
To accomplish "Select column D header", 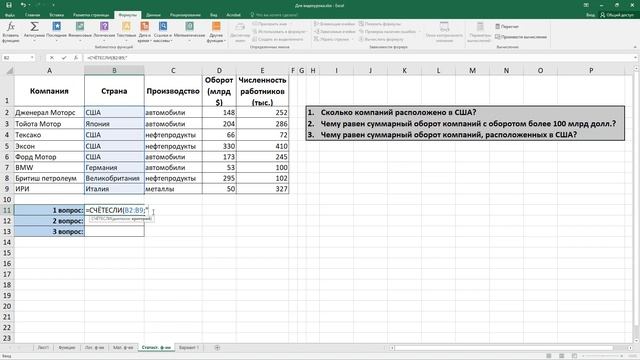I will [219, 71].
